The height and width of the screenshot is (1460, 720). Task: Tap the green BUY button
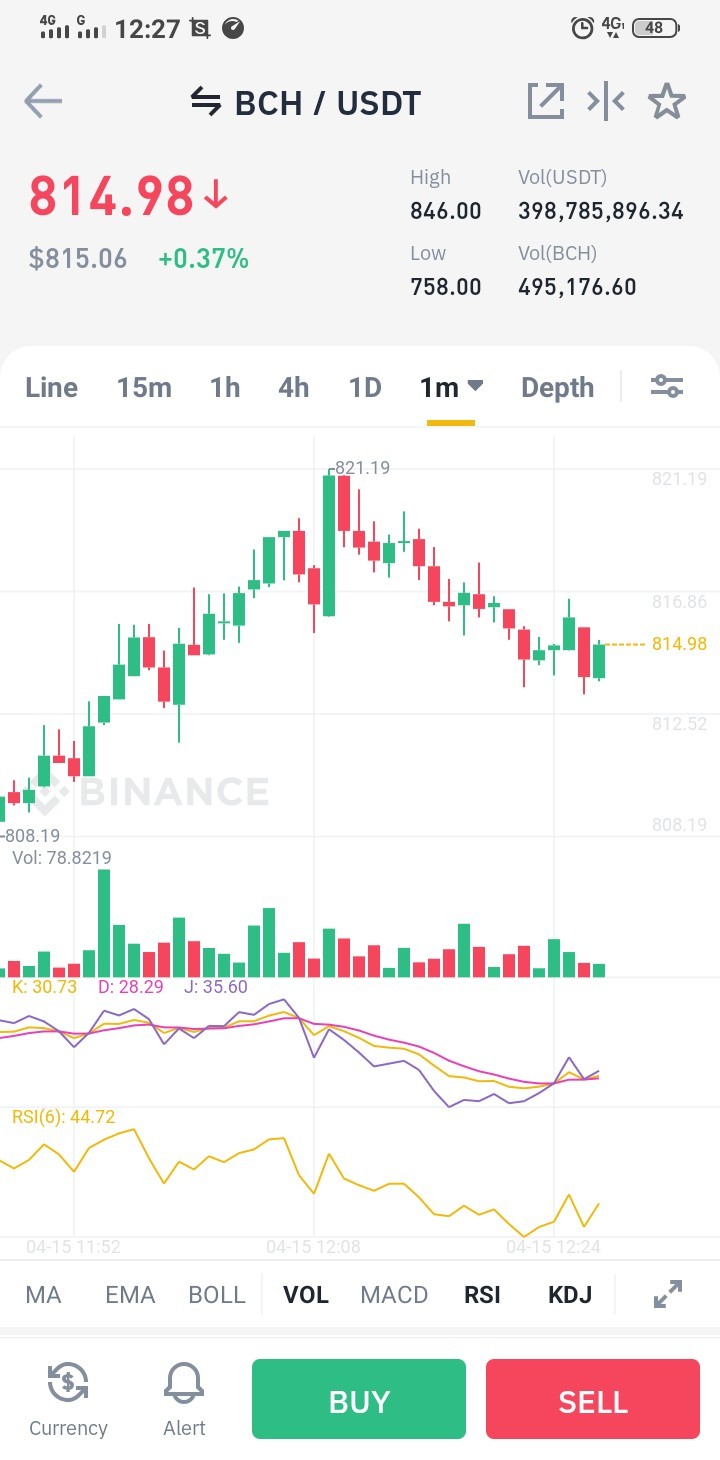click(359, 1399)
